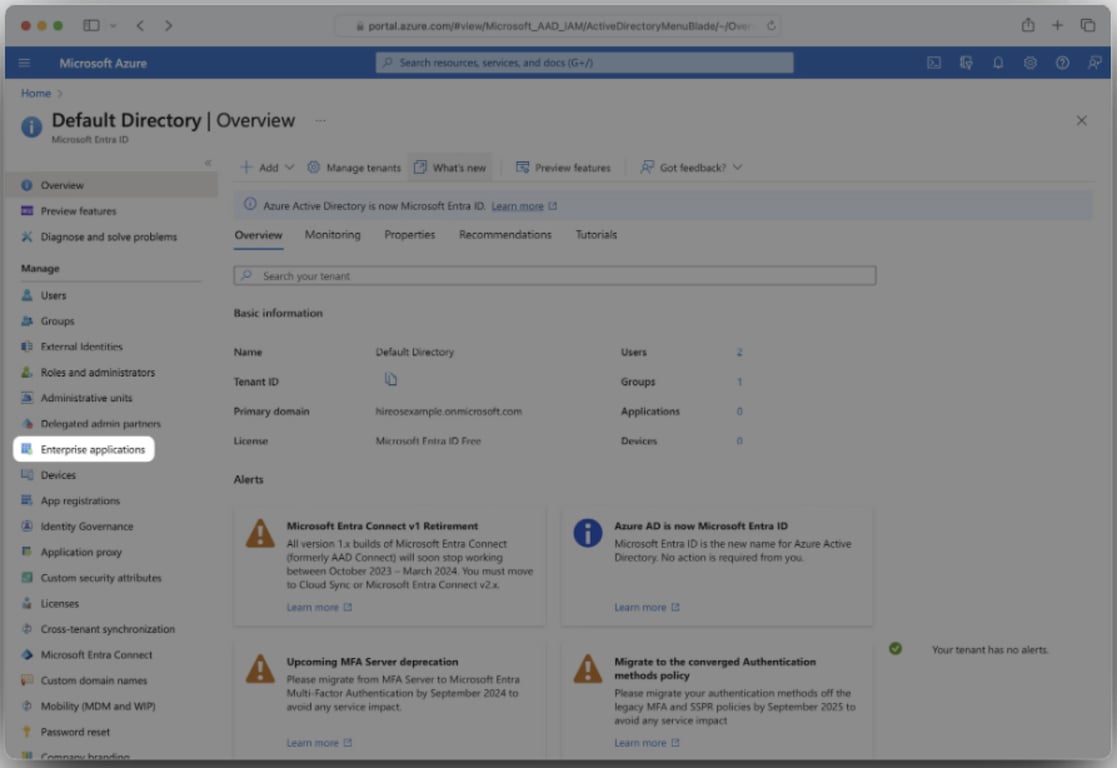Collapse the left sidebar with double chevron
Screen dimensions: 1117x768
208,163
